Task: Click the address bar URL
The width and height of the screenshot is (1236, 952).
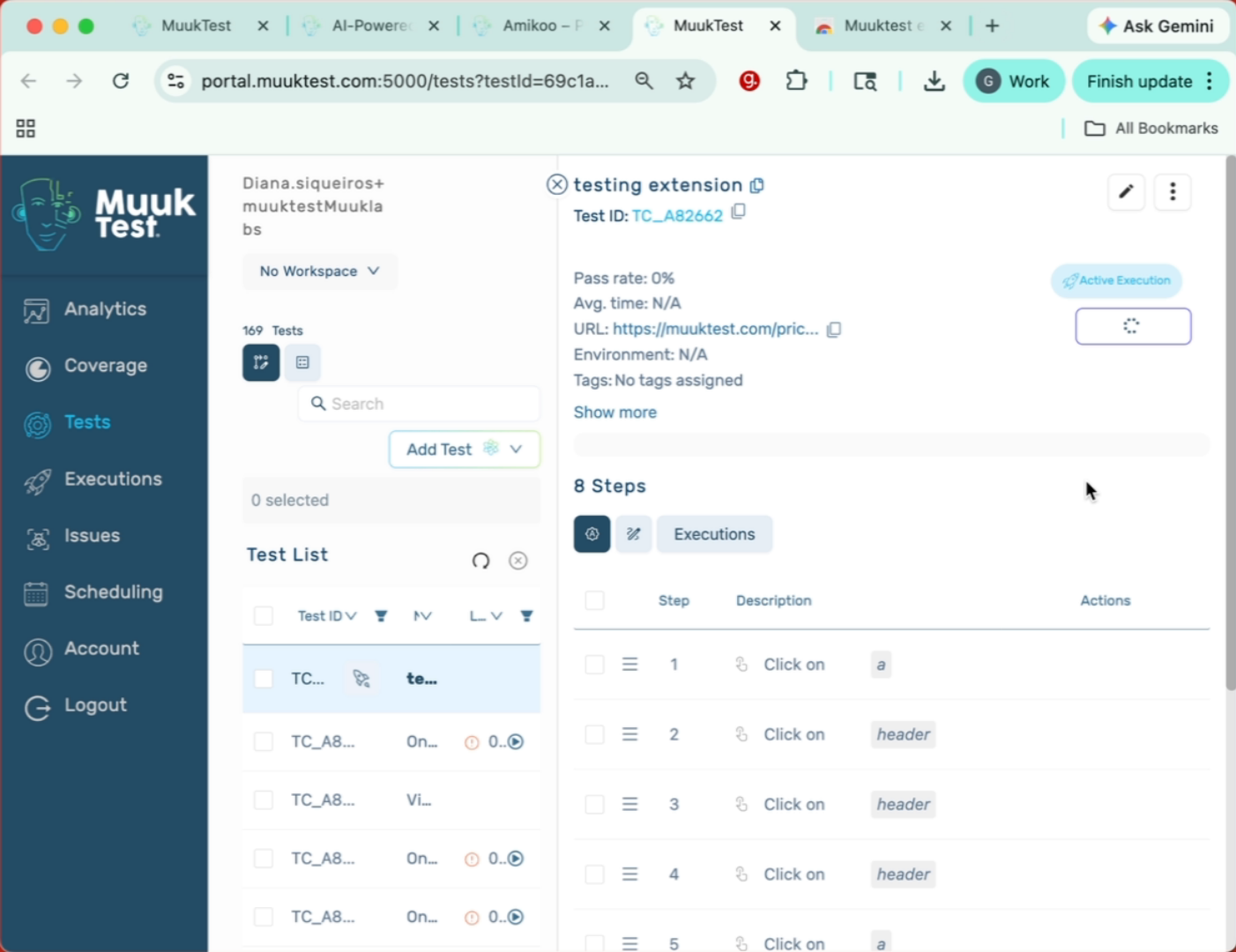Action: 405,81
